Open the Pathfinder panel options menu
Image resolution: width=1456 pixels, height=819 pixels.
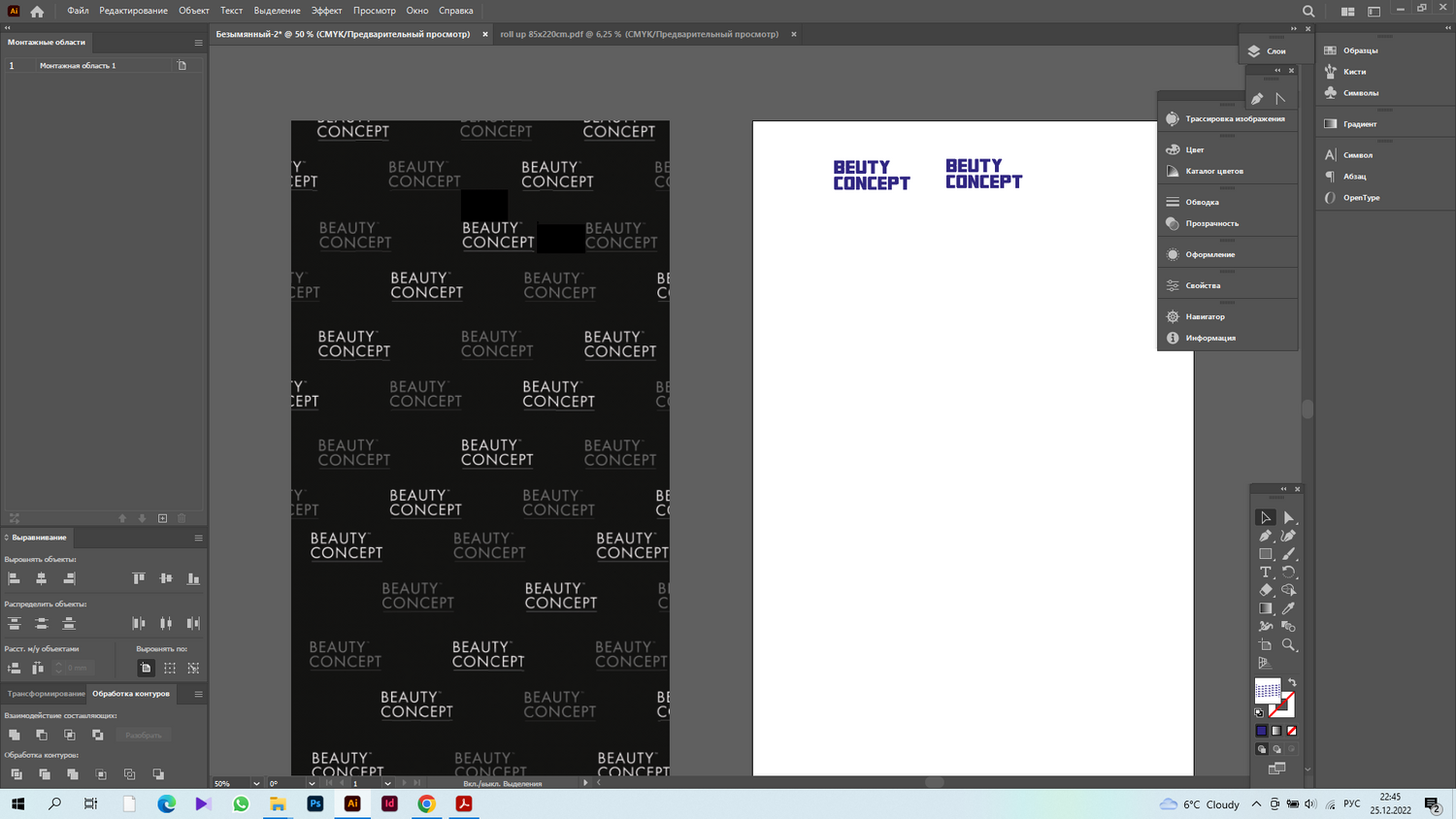click(198, 694)
